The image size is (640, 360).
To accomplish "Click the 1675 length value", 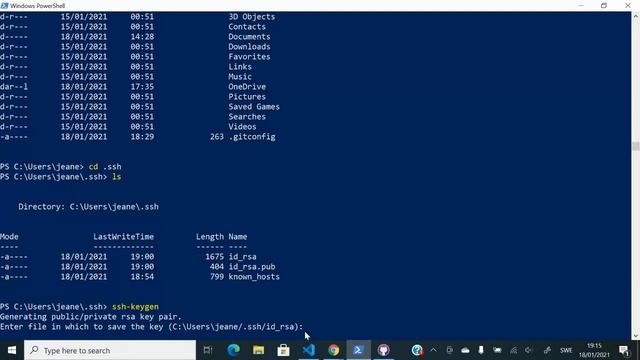I will click(214, 257).
